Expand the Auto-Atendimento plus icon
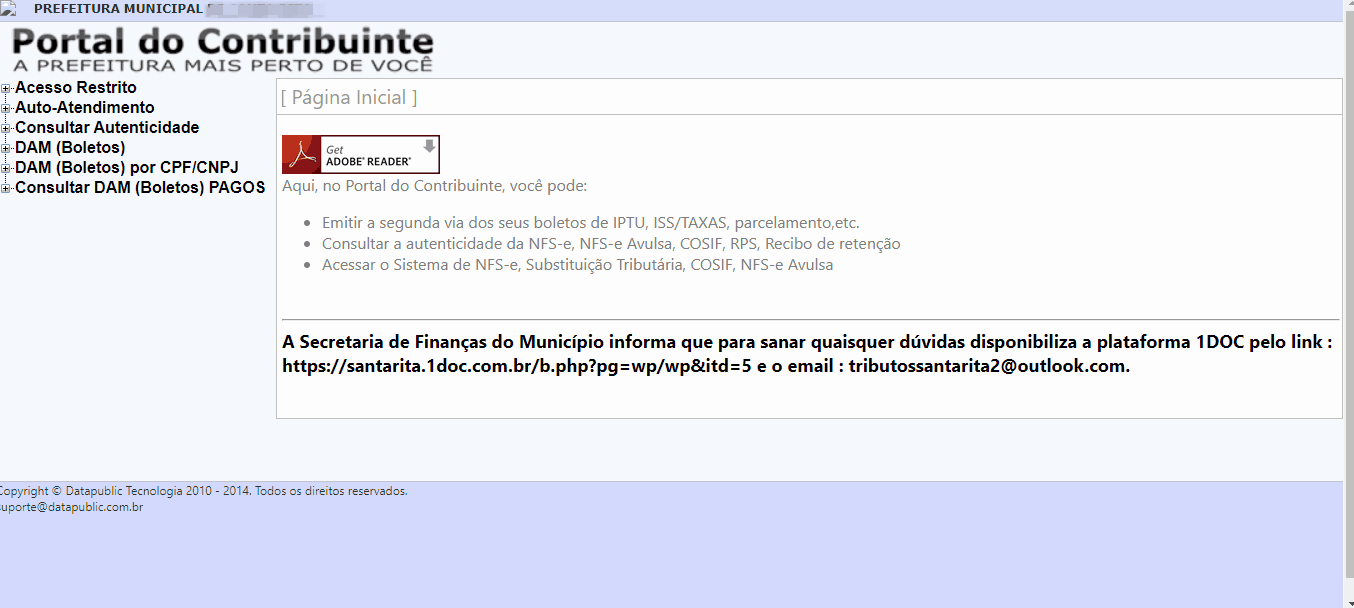This screenshot has width=1354, height=608. coord(6,108)
